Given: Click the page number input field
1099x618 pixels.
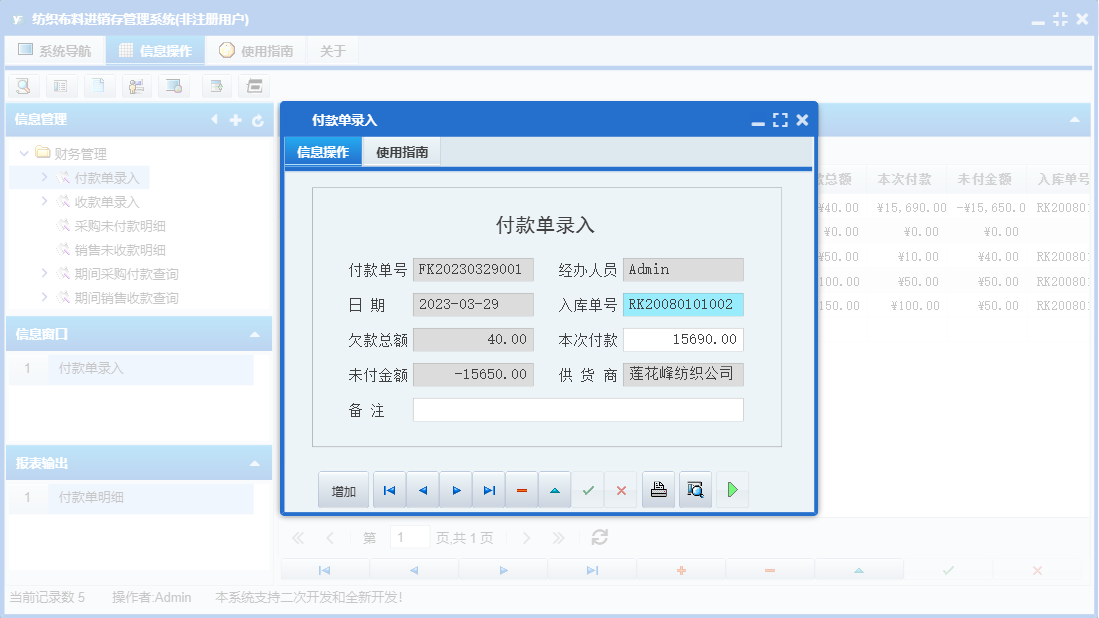Looking at the screenshot, I should tap(409, 537).
